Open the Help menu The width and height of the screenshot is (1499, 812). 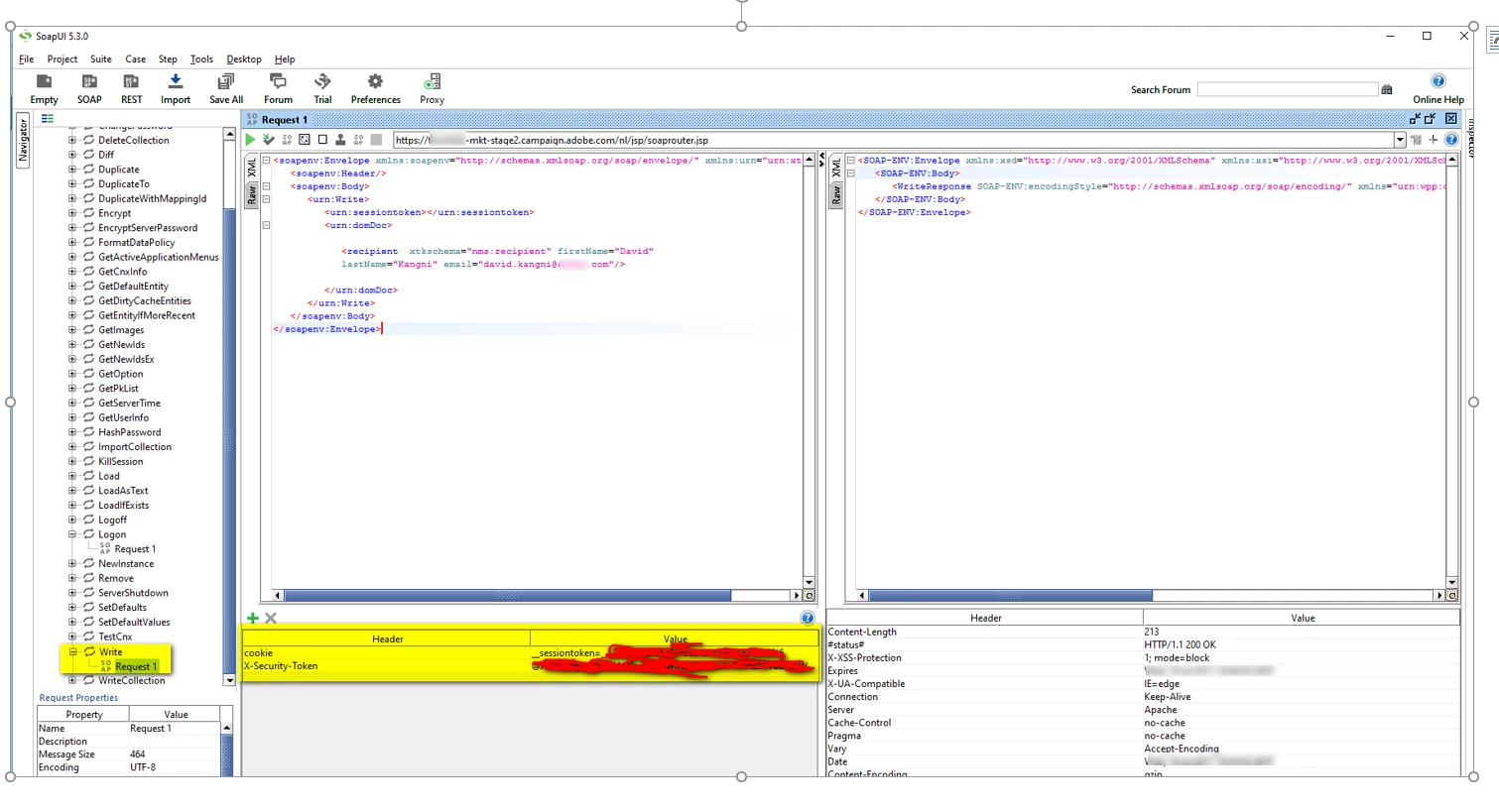(285, 59)
